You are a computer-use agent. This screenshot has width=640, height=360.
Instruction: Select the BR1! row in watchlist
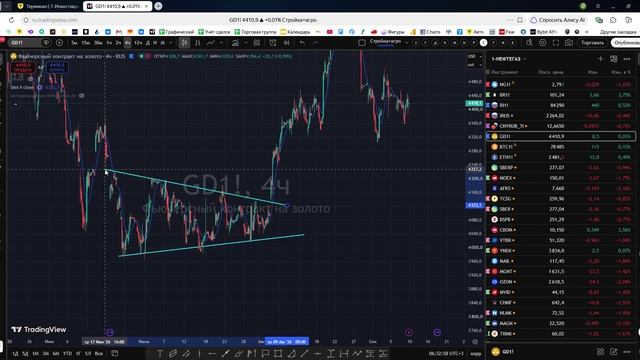point(560,95)
